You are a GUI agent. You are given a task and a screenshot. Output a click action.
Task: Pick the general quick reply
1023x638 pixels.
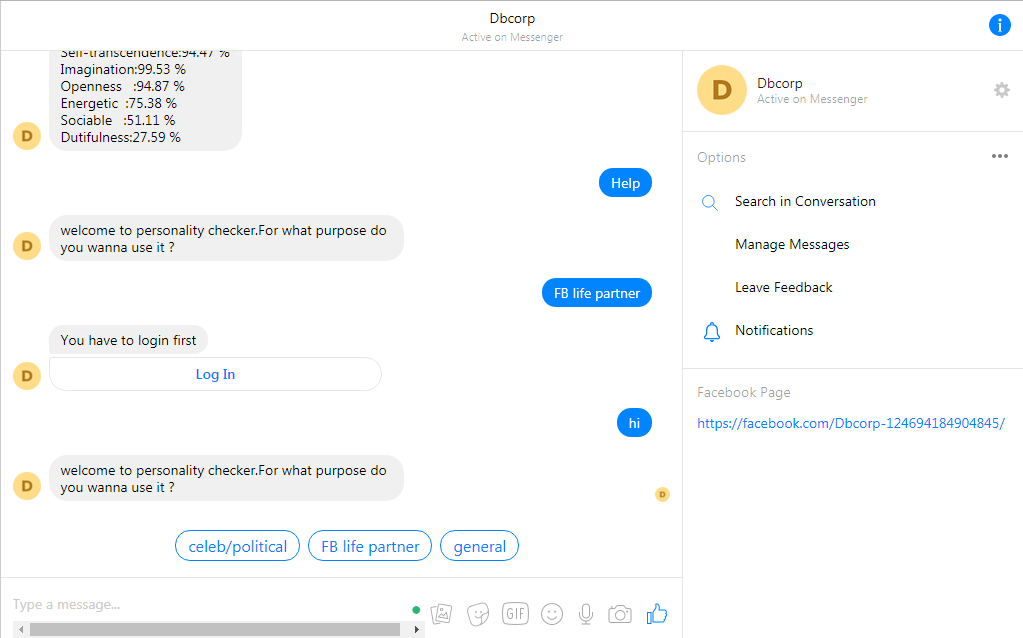tap(480, 546)
